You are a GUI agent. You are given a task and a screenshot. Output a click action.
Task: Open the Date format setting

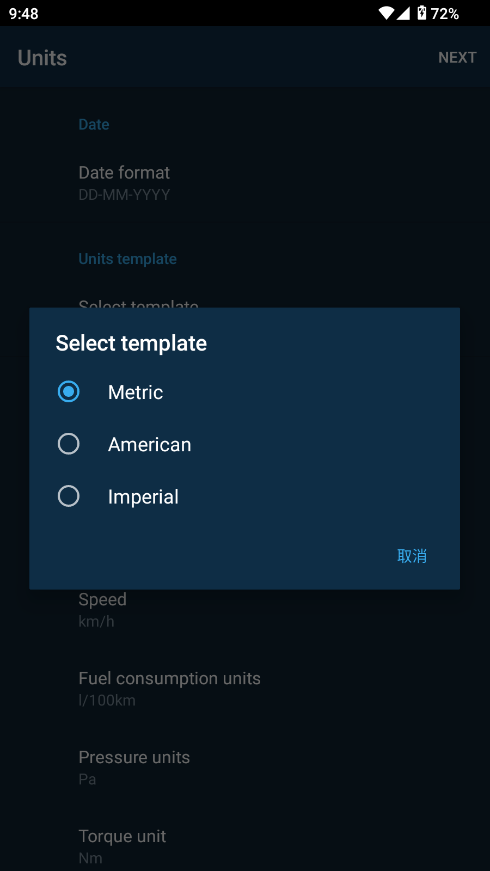pyautogui.click(x=245, y=183)
